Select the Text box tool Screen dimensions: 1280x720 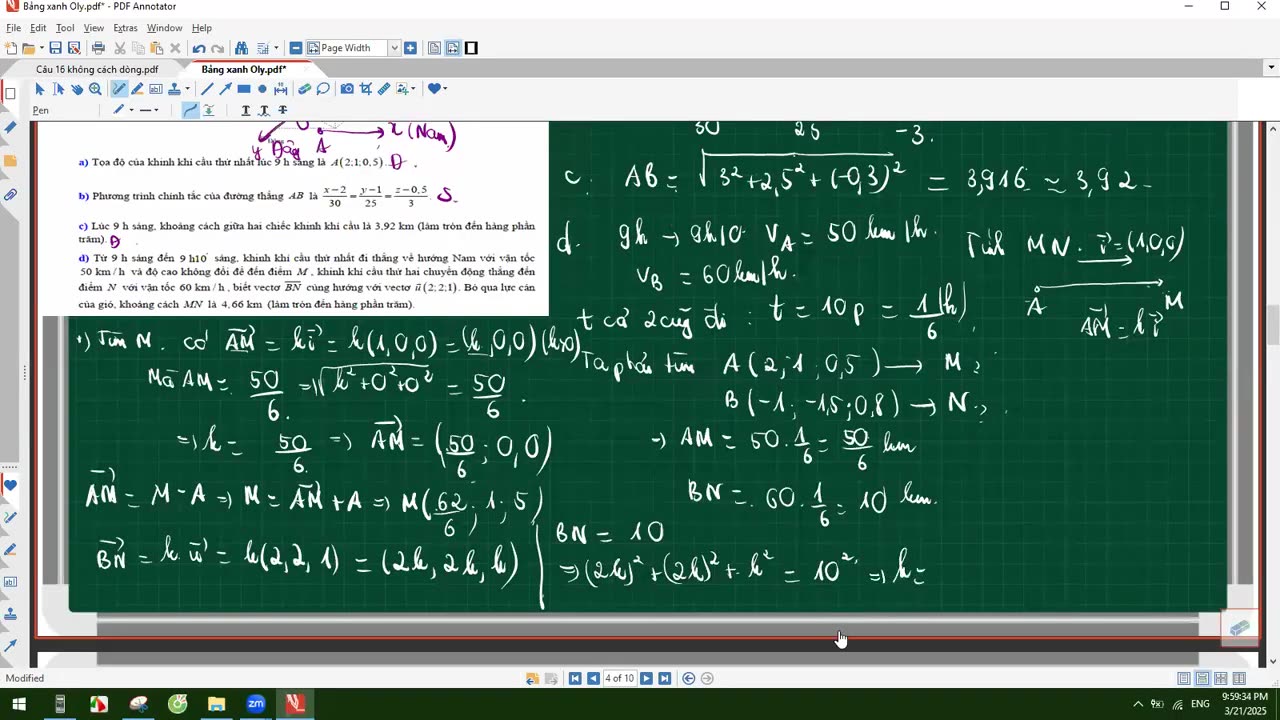(x=155, y=89)
